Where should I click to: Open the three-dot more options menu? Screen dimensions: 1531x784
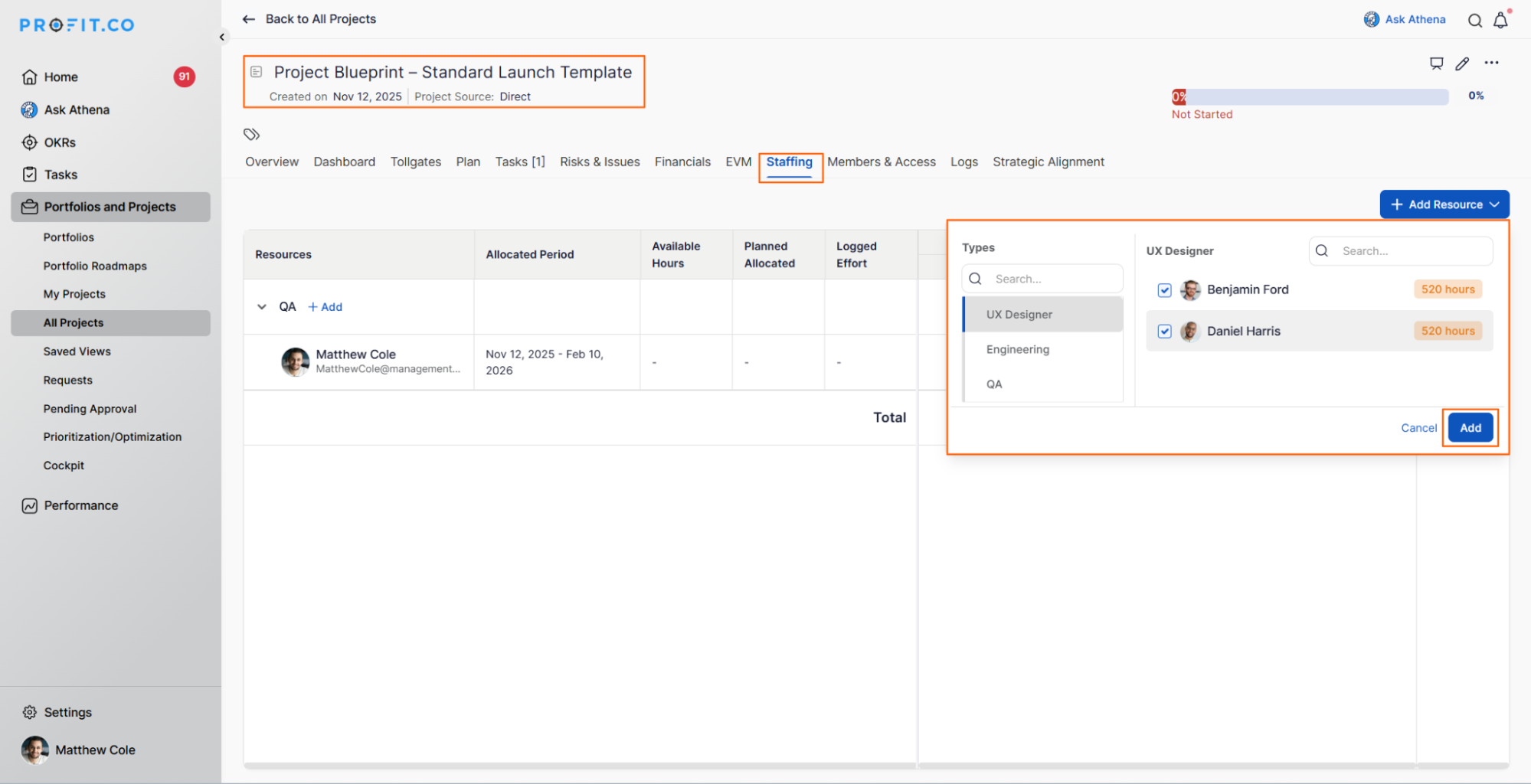[x=1491, y=63]
